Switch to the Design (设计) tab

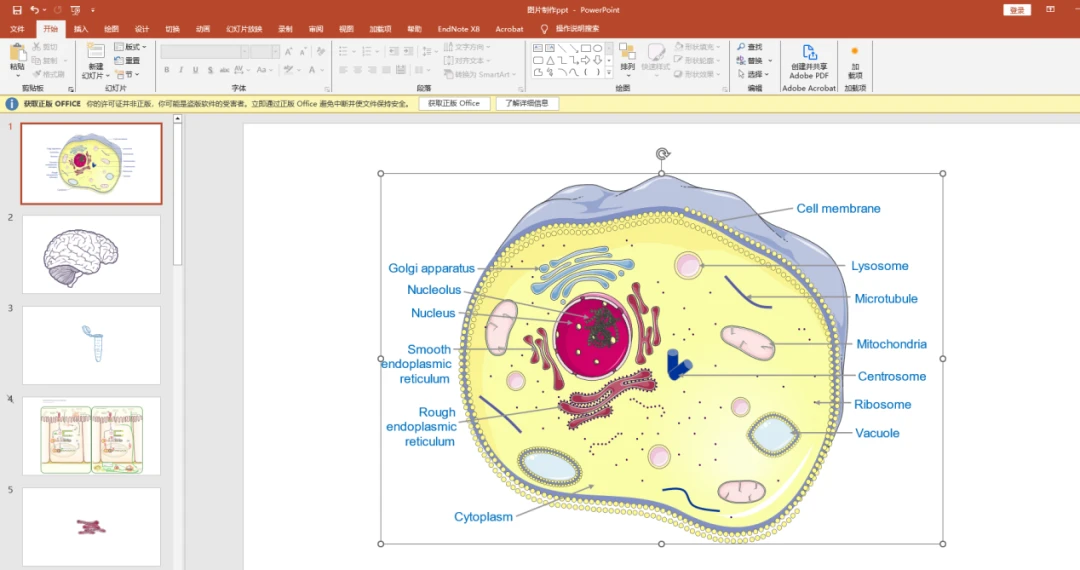click(142, 29)
